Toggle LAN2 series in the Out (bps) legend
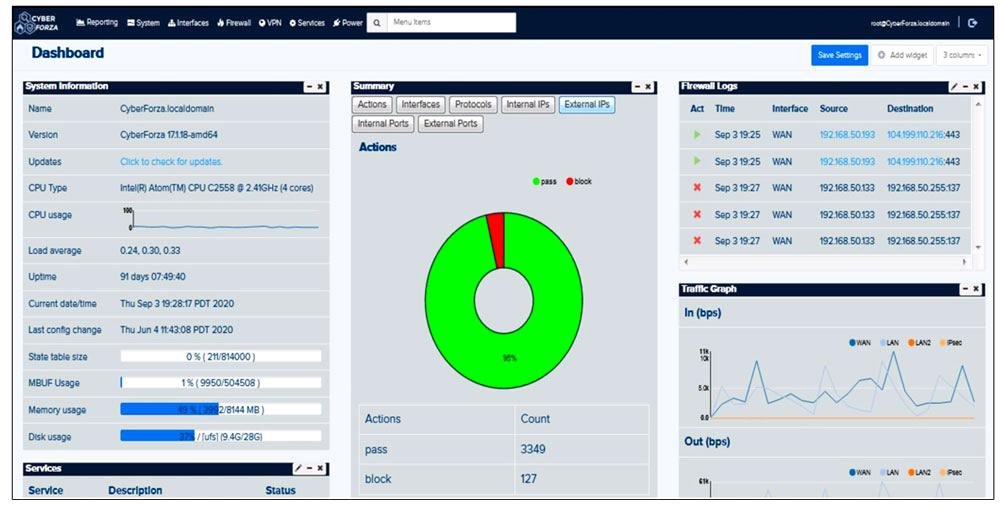 [919, 473]
